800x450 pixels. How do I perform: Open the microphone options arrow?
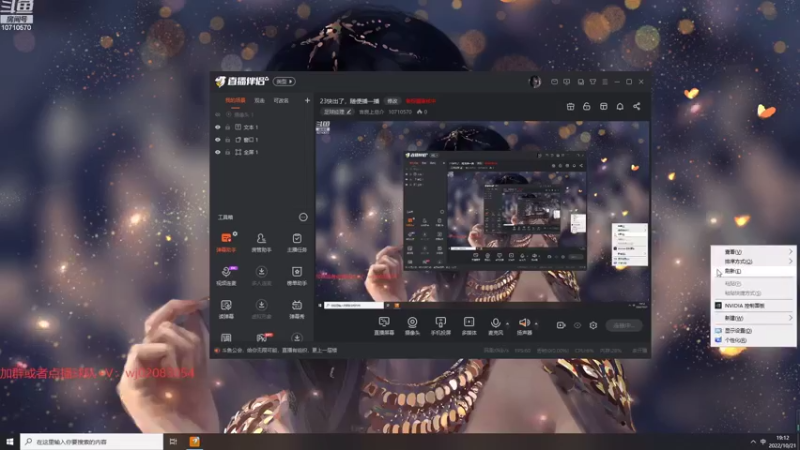tap(507, 323)
